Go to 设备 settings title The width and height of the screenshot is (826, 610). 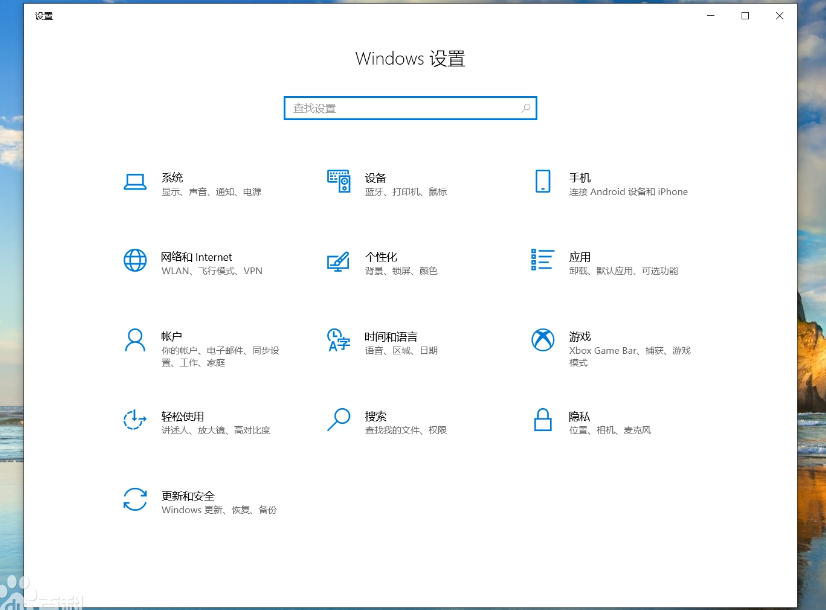(376, 178)
